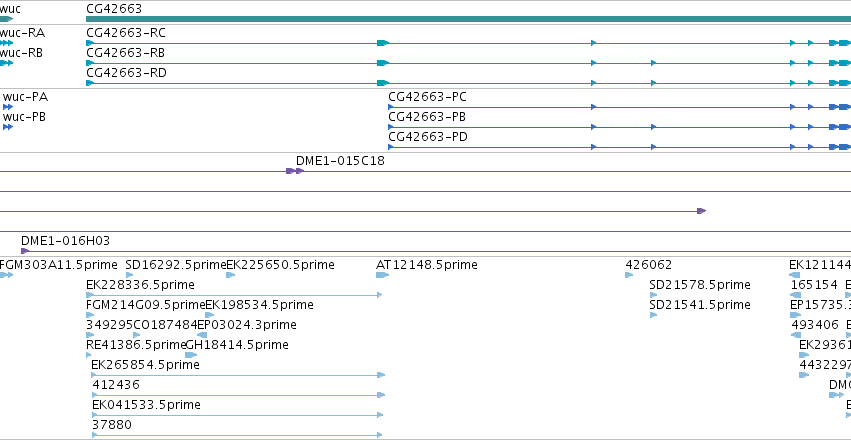Screen dimensions: 851x440
Task: Select EST label EK041533.5prime
Action: pos(146,405)
